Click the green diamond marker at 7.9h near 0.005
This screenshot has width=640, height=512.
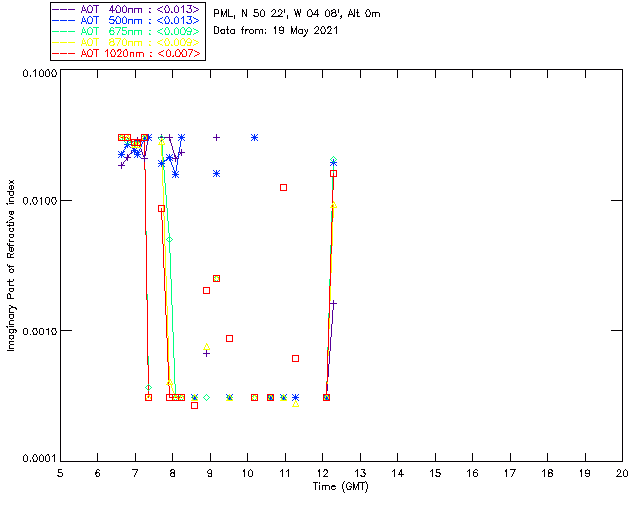tap(169, 240)
